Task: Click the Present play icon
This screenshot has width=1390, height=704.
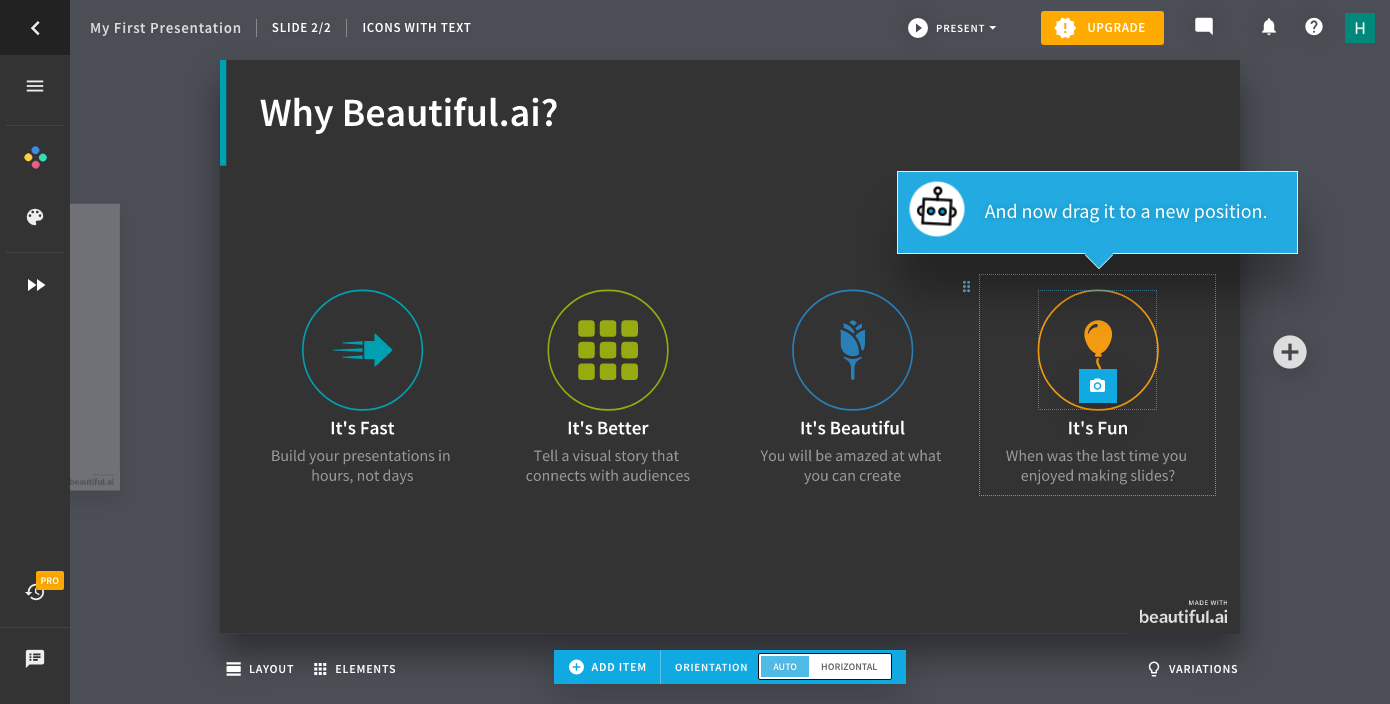Action: tap(918, 28)
